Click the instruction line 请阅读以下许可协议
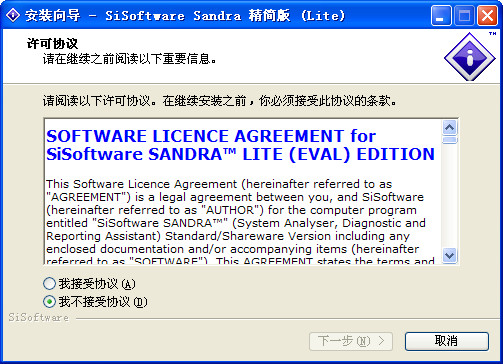The height and width of the screenshot is (364, 503). coord(220,101)
